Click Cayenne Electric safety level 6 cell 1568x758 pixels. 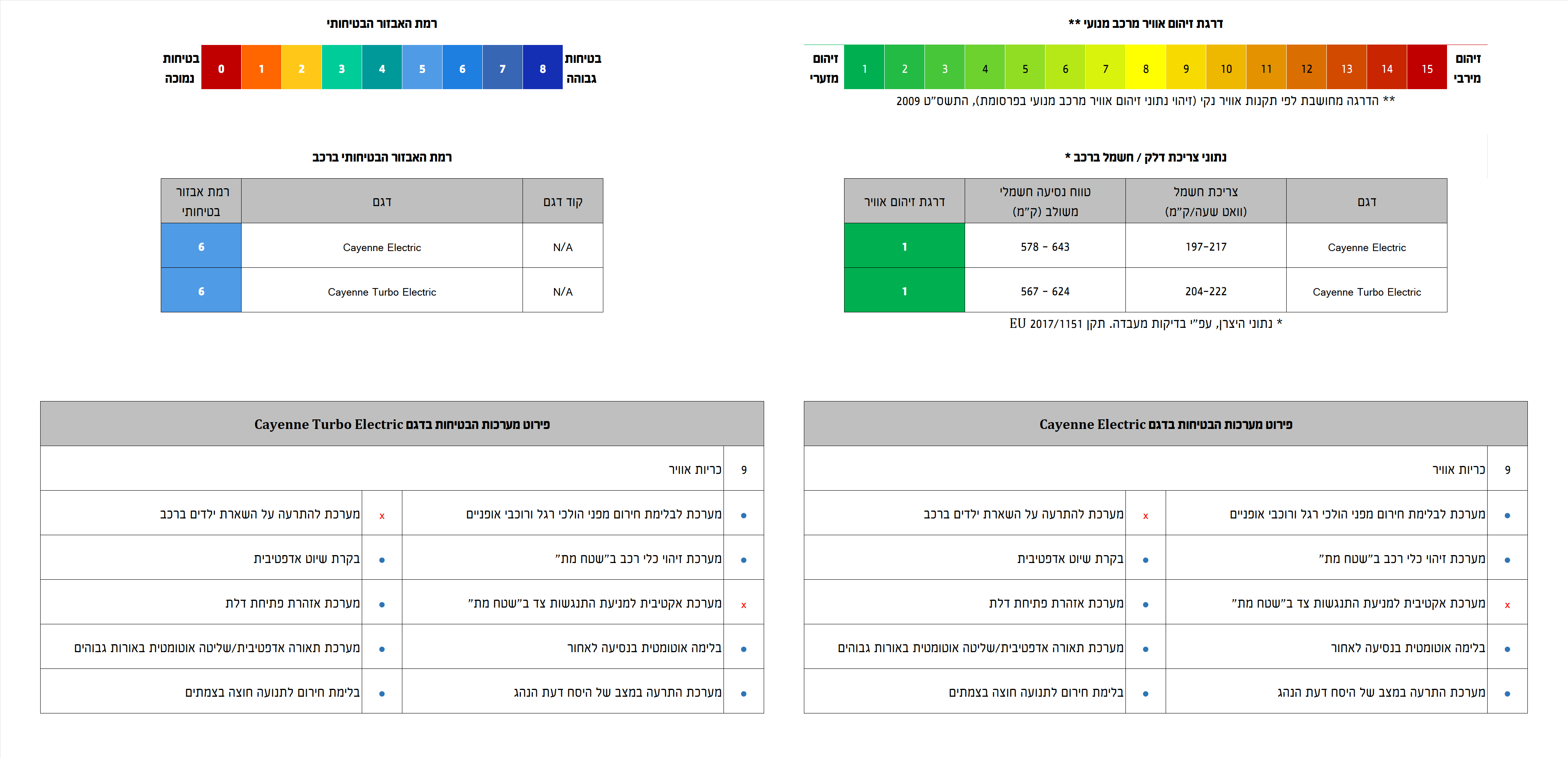[x=201, y=246]
